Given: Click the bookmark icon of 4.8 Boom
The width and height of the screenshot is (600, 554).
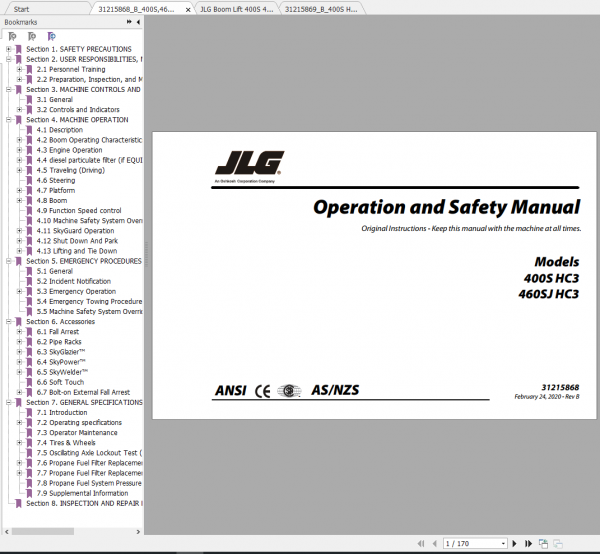Looking at the screenshot, I should pyautogui.click(x=29, y=201).
